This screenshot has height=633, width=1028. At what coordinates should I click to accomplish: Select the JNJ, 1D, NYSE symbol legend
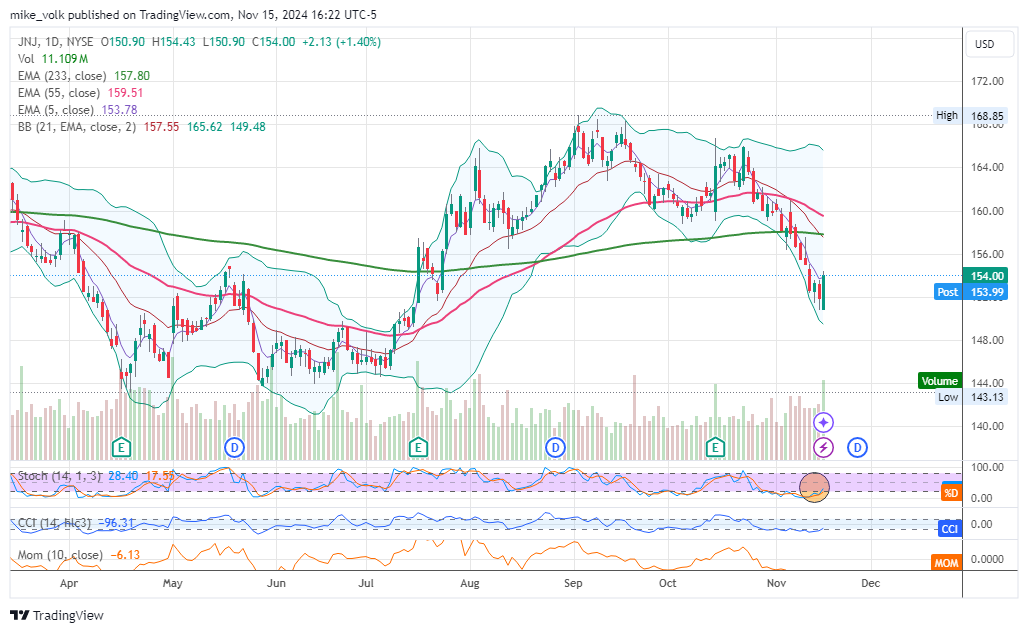coord(55,42)
